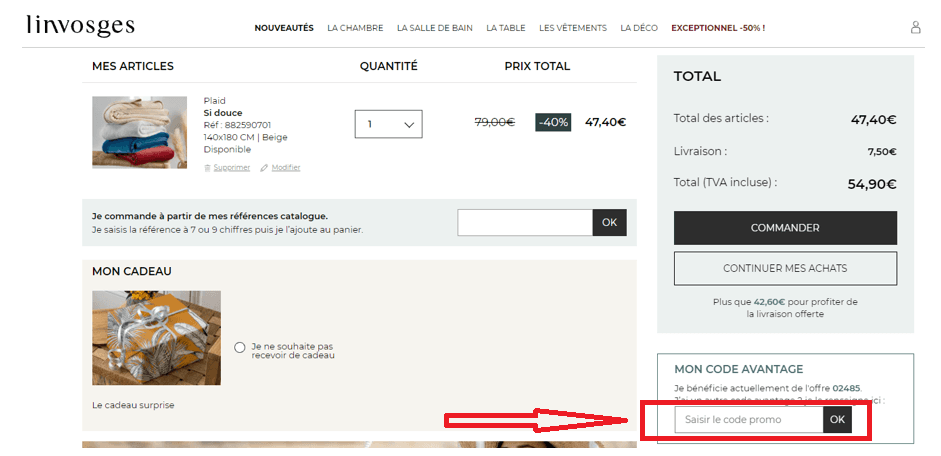Viewport: 941px width, 456px height.
Task: Open the Nouveautés menu
Action: 284,28
